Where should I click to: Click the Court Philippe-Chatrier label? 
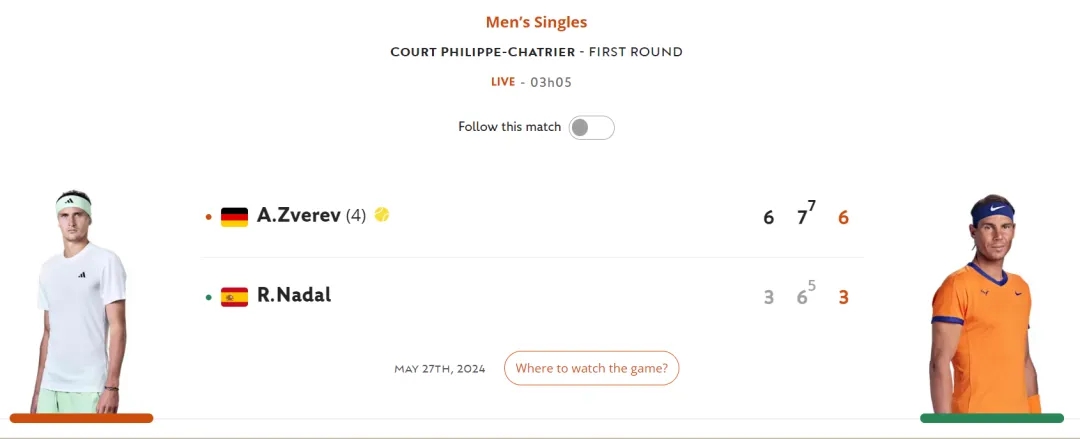tap(481, 52)
